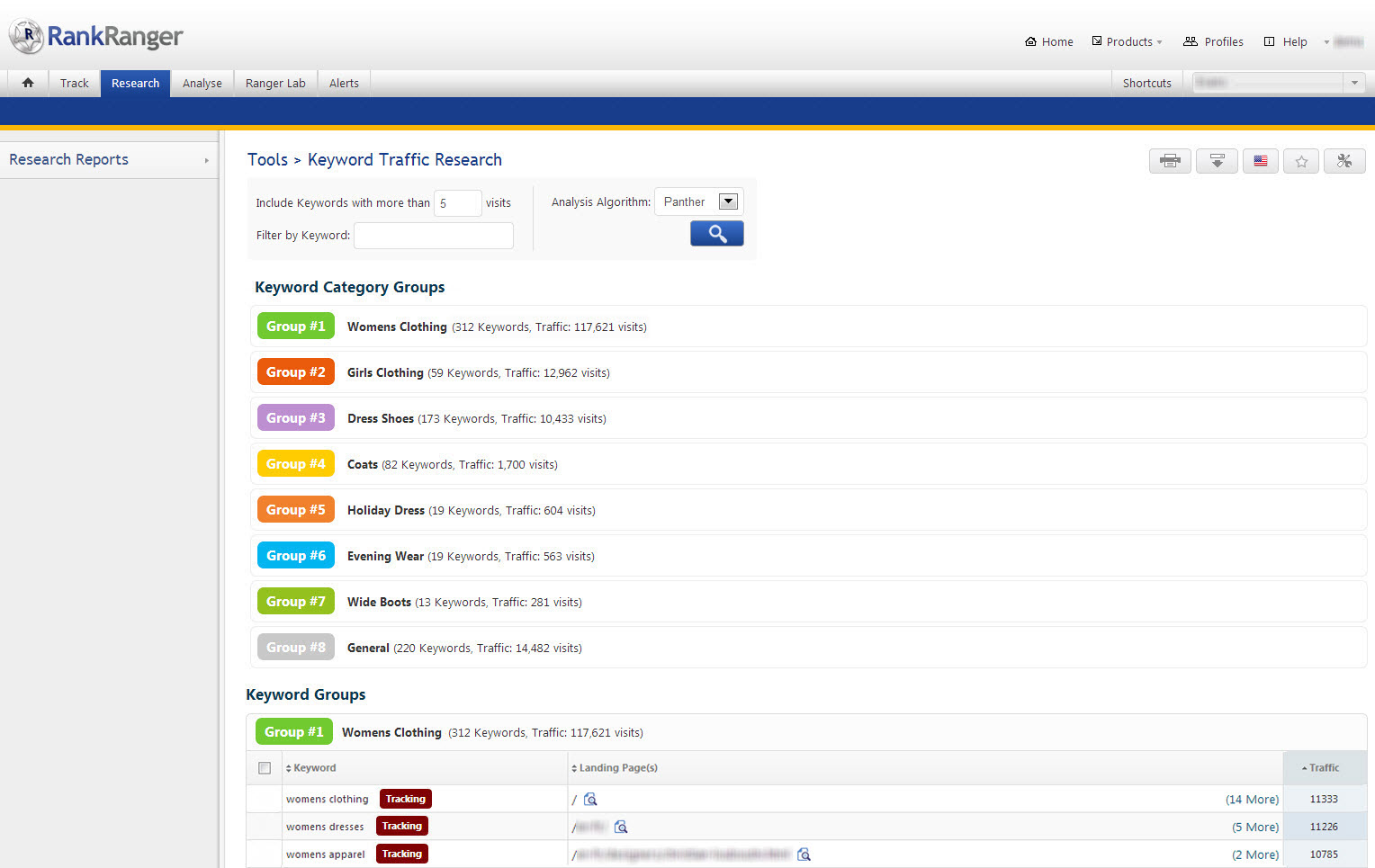This screenshot has width=1375, height=868.
Task: Click the star favorite icon
Action: (x=1301, y=161)
